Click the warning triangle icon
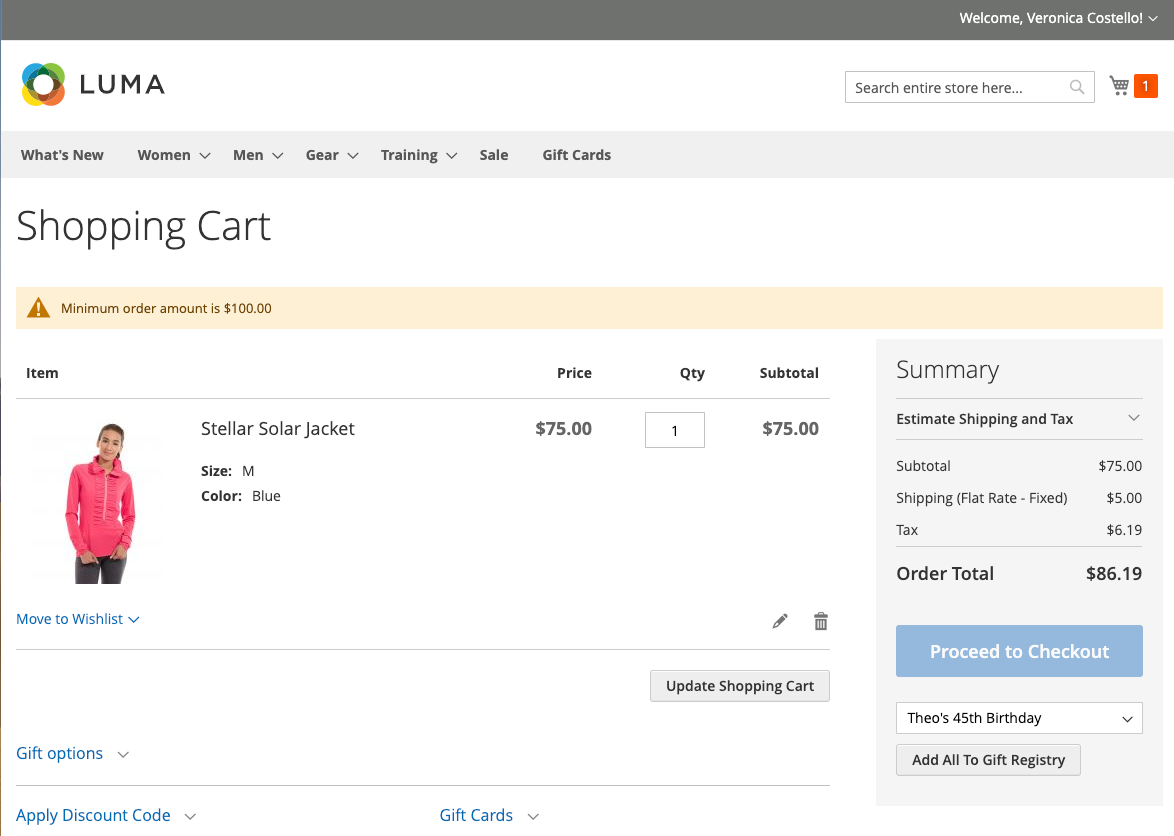The height and width of the screenshot is (836, 1174). [x=38, y=308]
